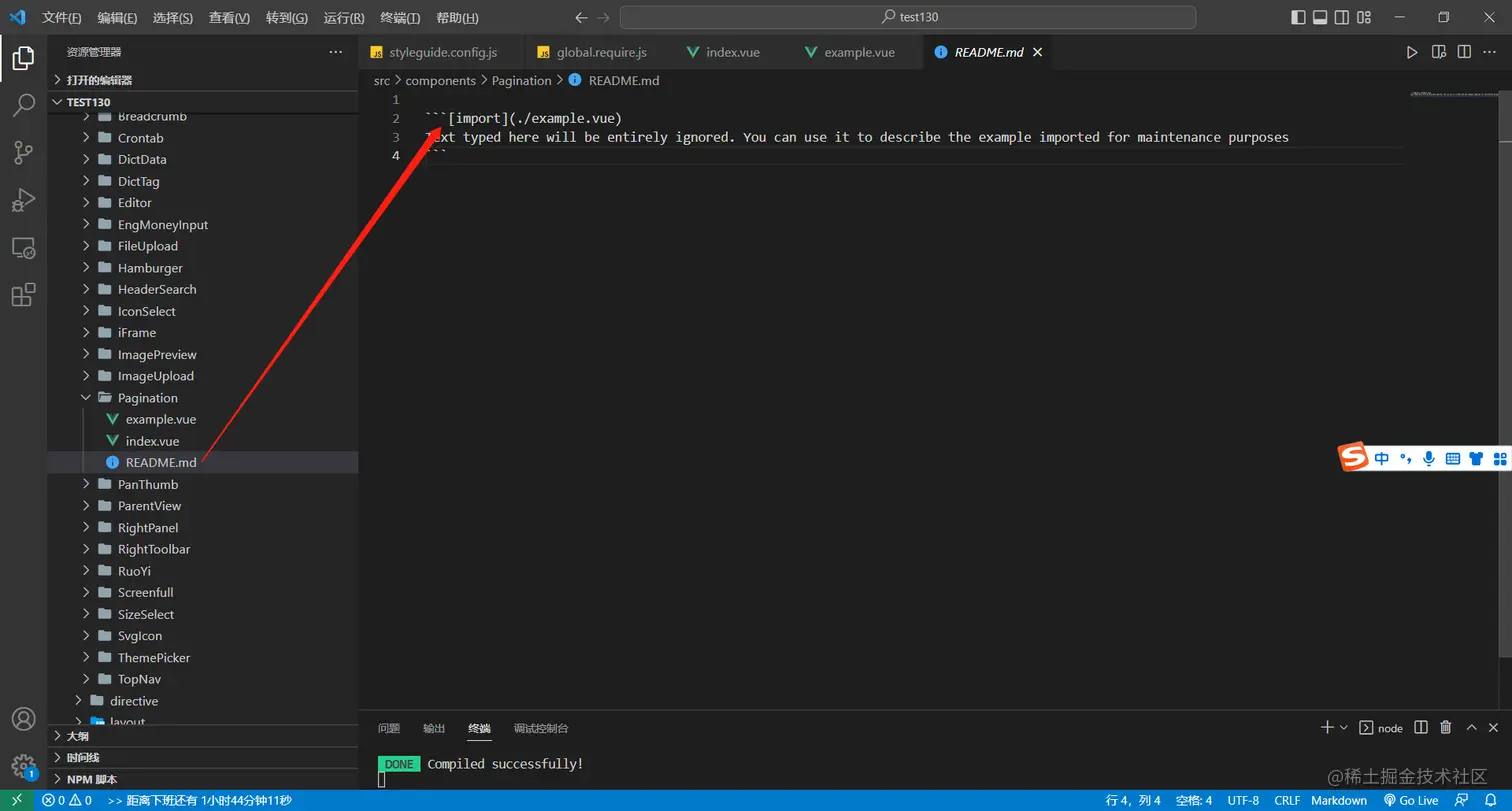Open the Extensions view icon
The width and height of the screenshot is (1512, 811).
(23, 295)
